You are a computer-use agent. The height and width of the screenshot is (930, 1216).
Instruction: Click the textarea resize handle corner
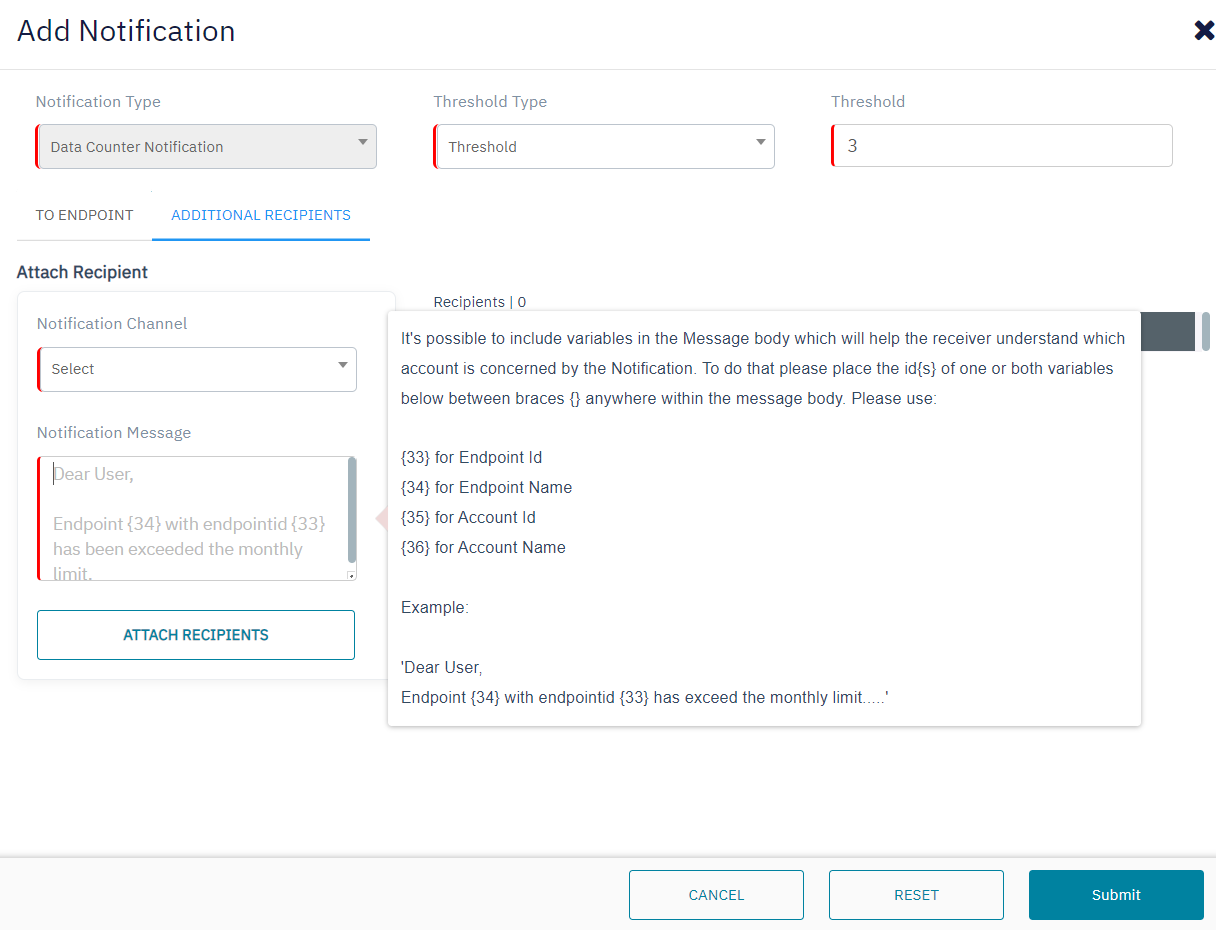pos(351,576)
